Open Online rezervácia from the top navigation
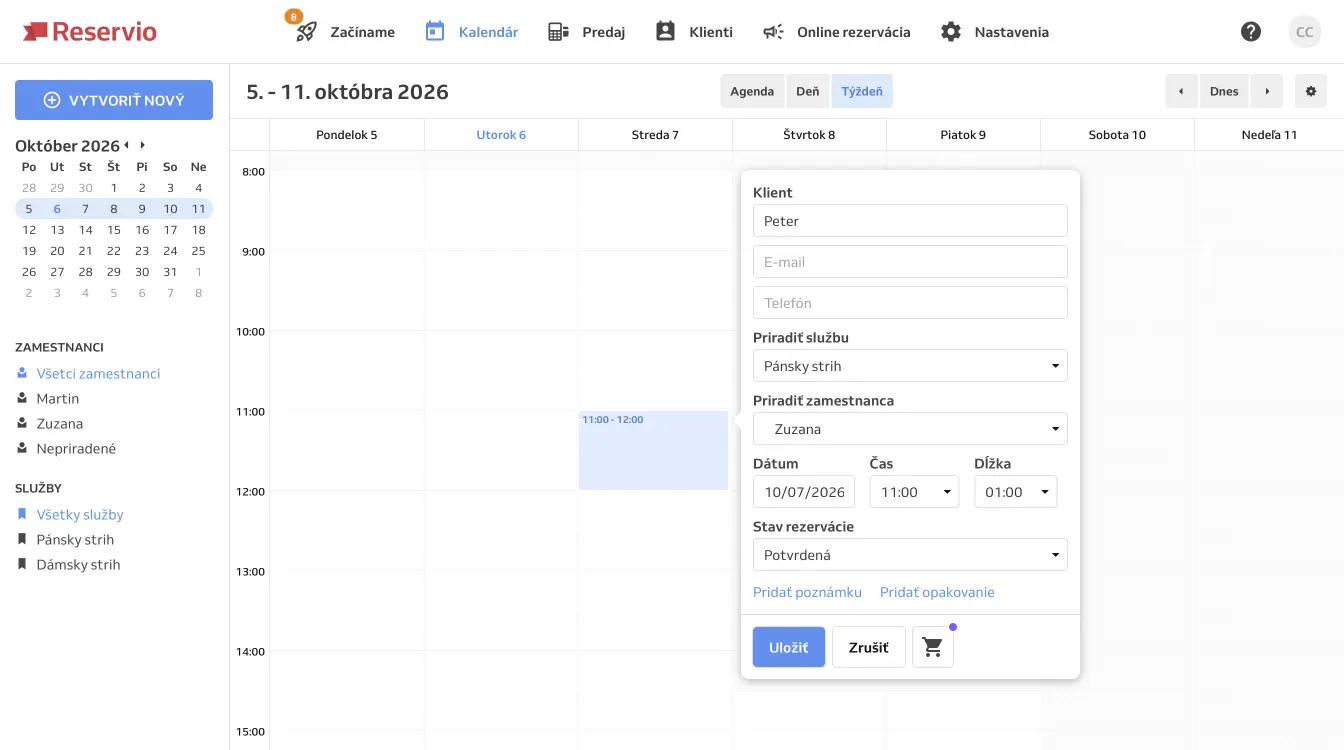Screen dimensions: 1344x750 pos(837,32)
